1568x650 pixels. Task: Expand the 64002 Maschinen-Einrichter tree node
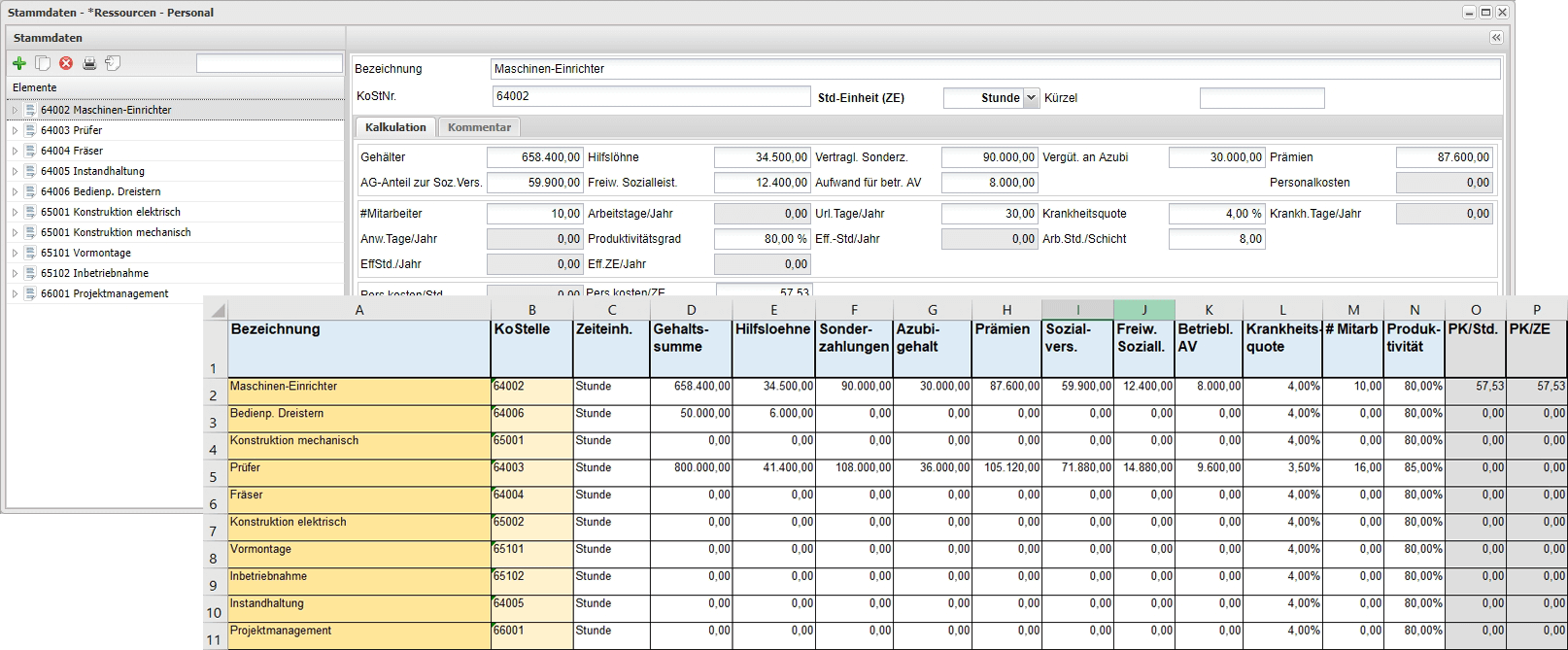pyautogui.click(x=15, y=110)
